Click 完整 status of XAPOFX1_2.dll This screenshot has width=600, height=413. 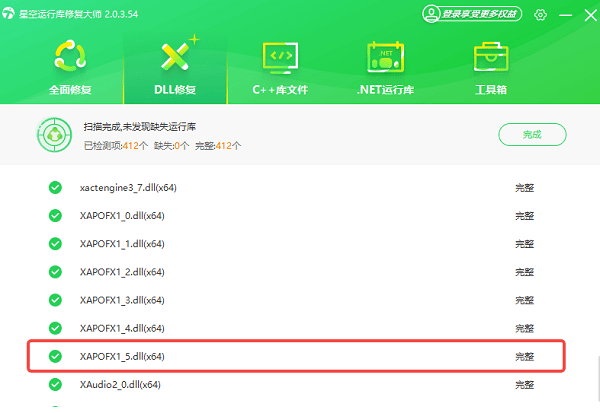click(x=524, y=272)
